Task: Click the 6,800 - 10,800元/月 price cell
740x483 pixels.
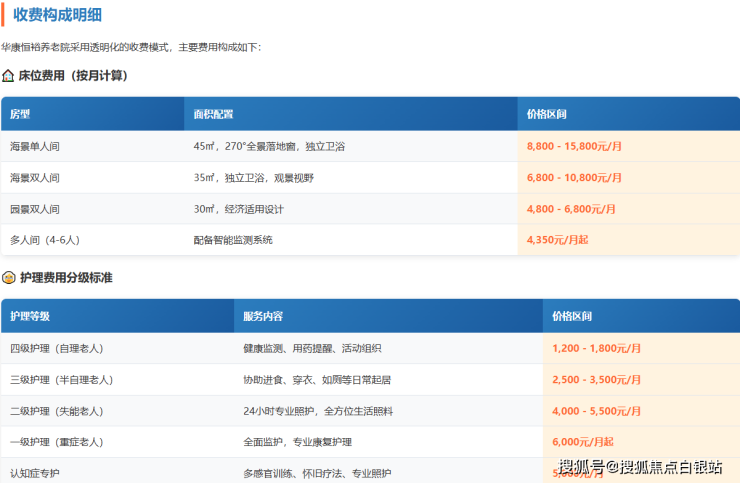Action: (x=574, y=178)
